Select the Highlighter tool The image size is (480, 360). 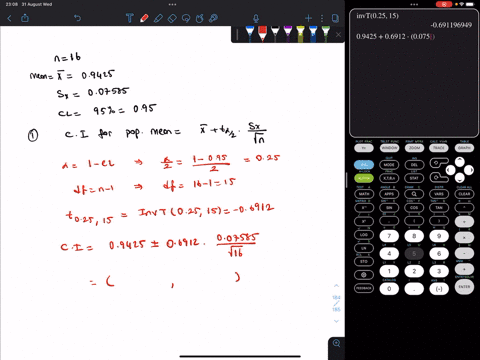pos(158,18)
